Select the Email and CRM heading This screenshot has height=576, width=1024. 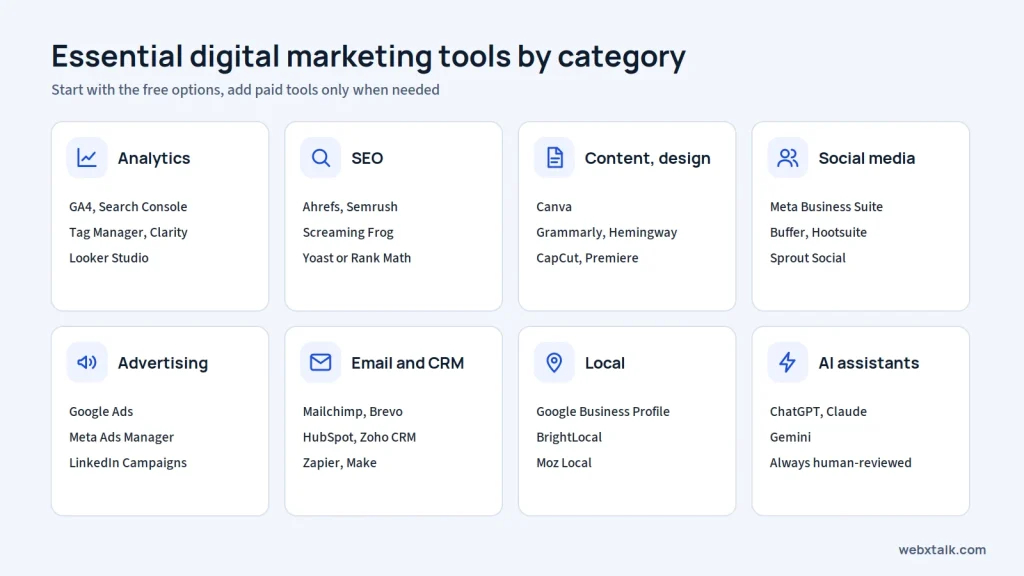tap(408, 363)
